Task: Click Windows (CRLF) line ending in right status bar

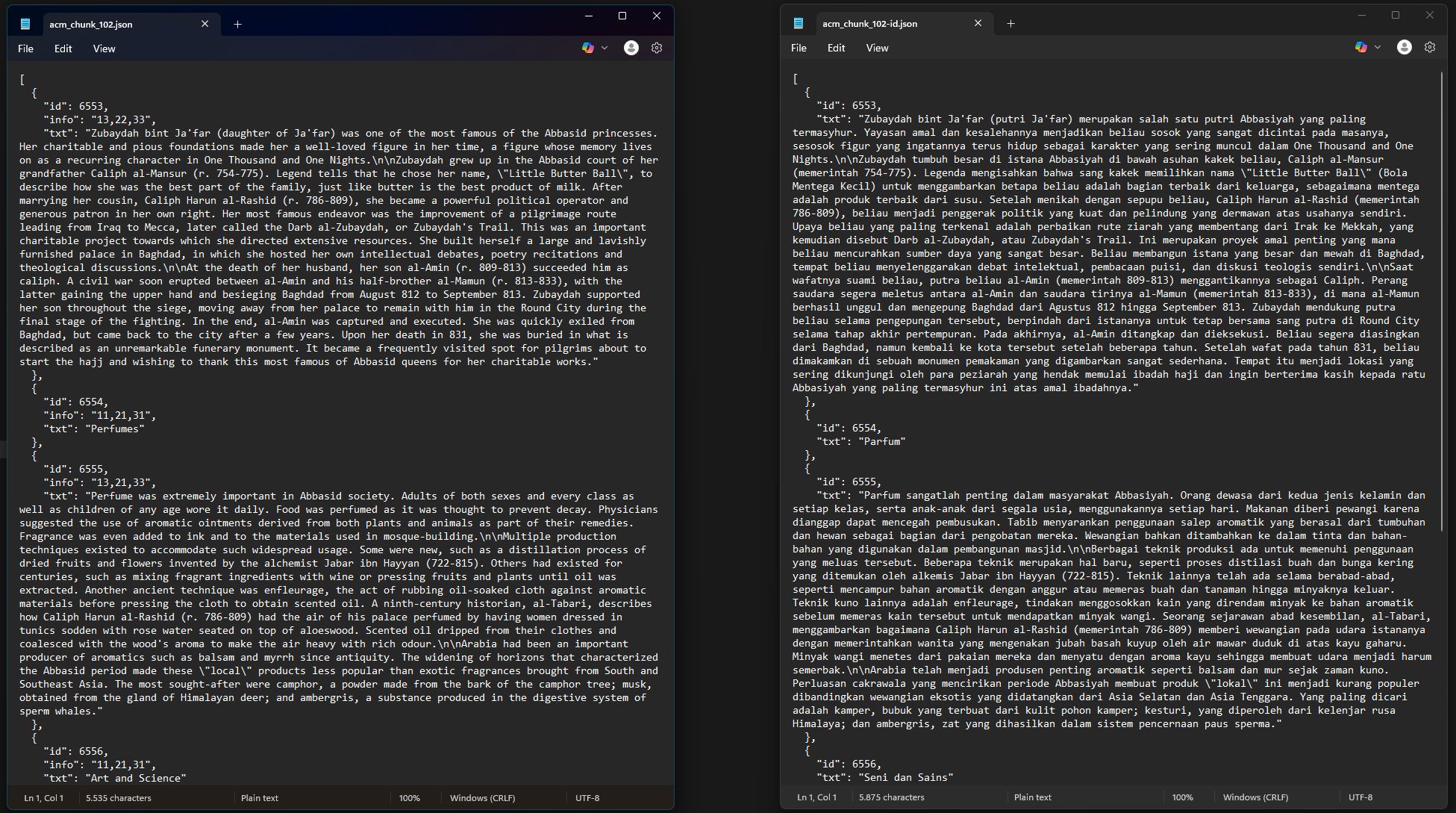Action: pos(1255,797)
